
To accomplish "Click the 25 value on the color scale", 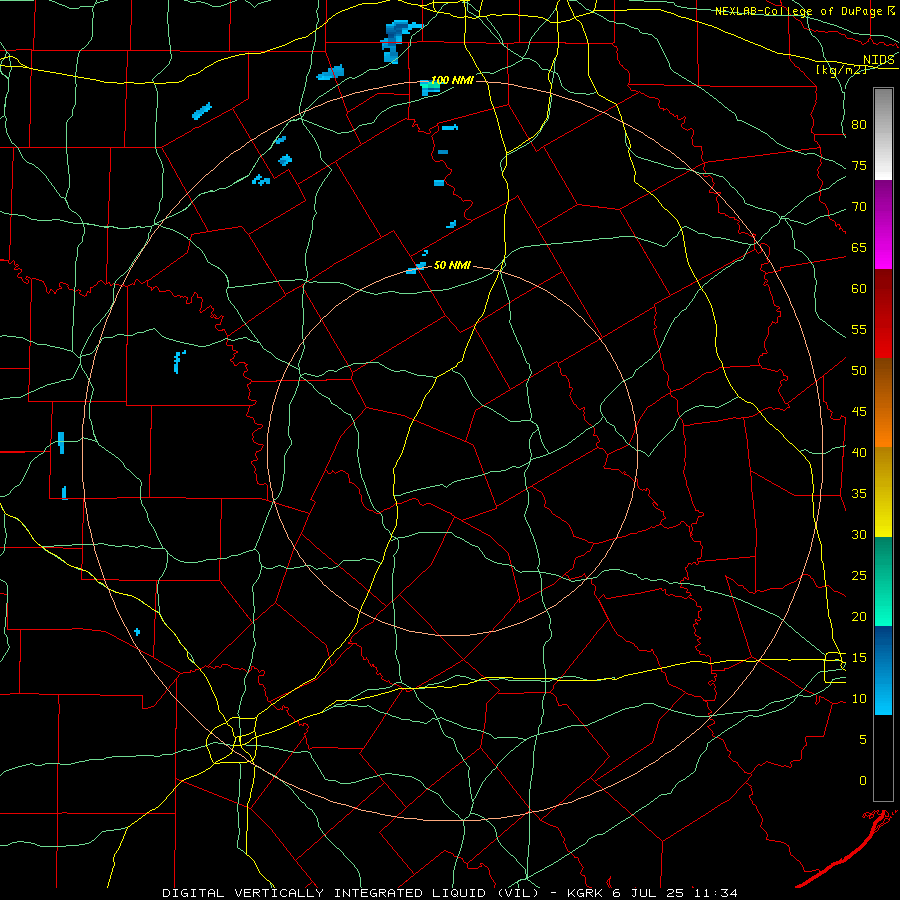I will [859, 576].
